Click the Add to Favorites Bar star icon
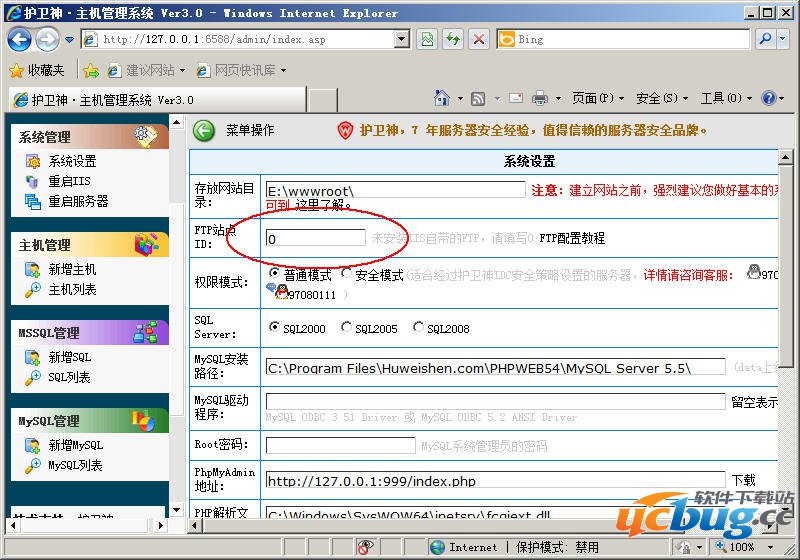 [91, 70]
